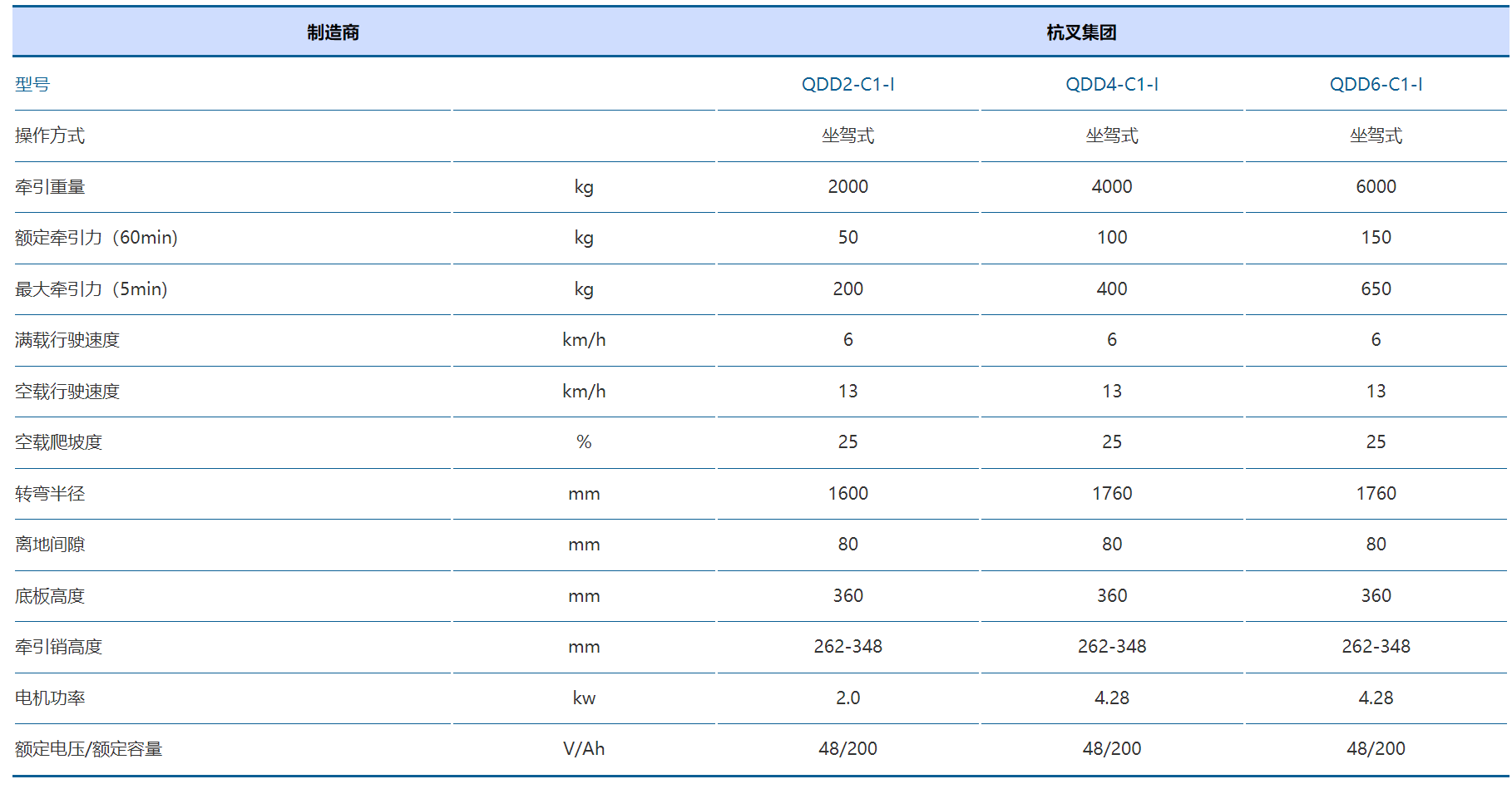Click the 6000 towing weight value
The height and width of the screenshot is (789, 1512).
tap(1376, 187)
